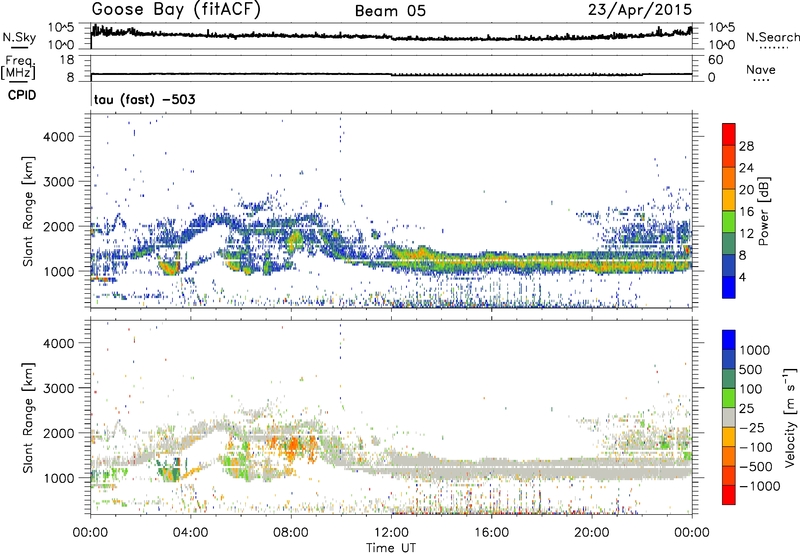Click the '28' tick on Power colorbar
The image size is (800, 554).
(746, 146)
